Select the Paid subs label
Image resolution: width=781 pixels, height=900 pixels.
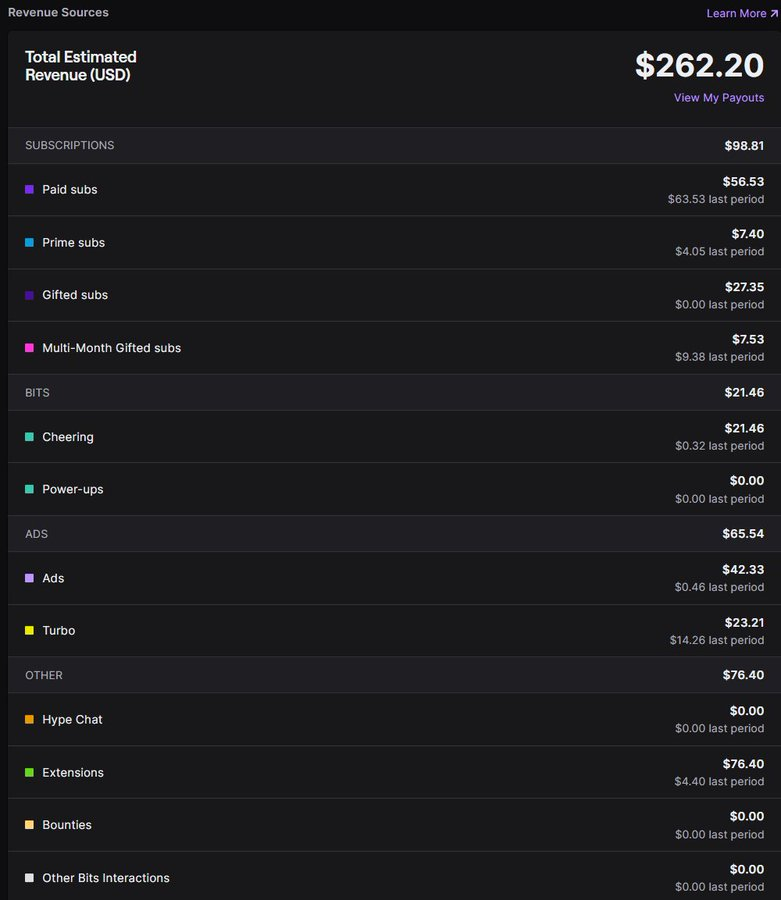[x=69, y=189]
